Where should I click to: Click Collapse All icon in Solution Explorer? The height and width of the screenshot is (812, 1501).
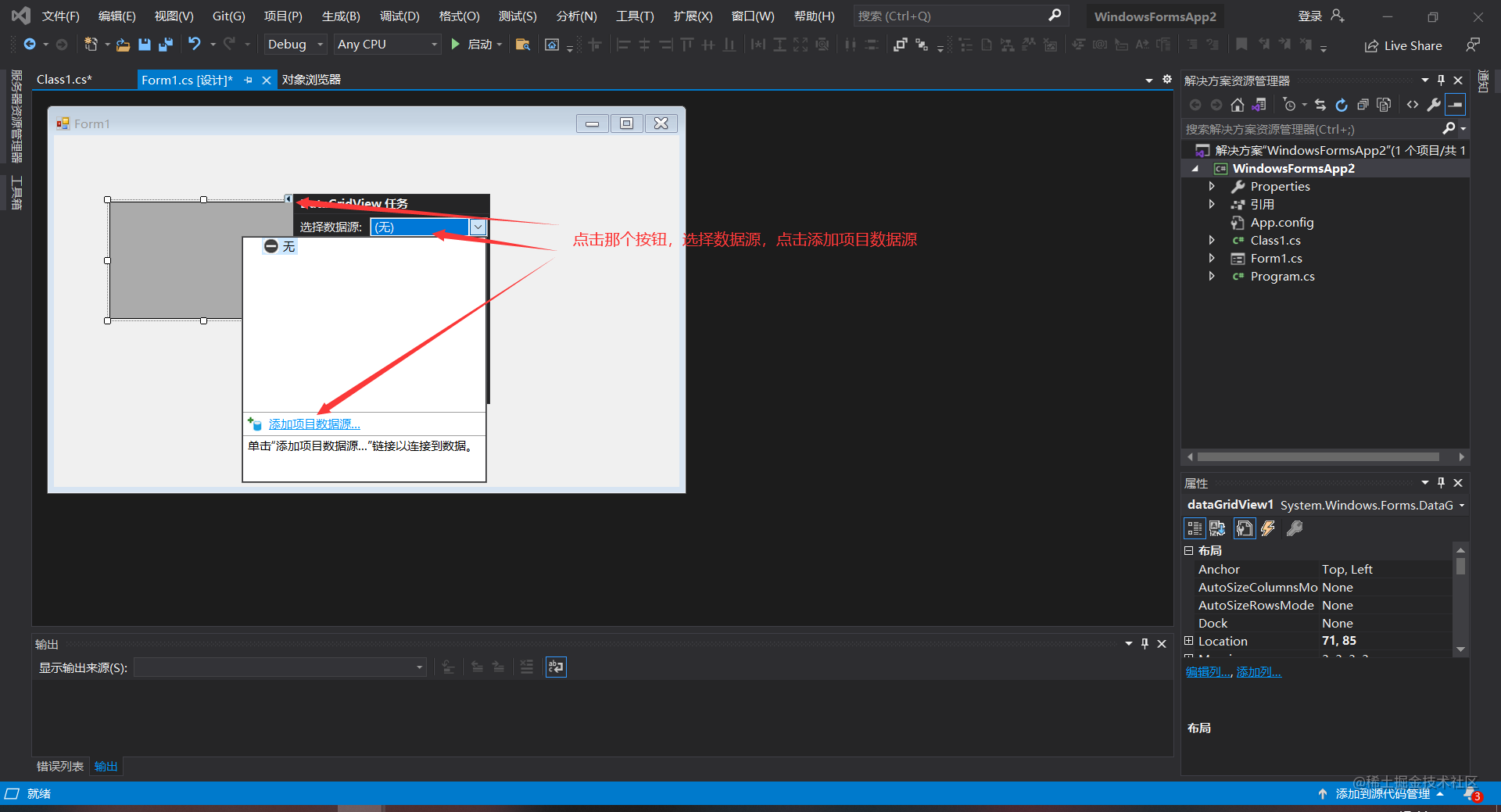pyautogui.click(x=1363, y=105)
